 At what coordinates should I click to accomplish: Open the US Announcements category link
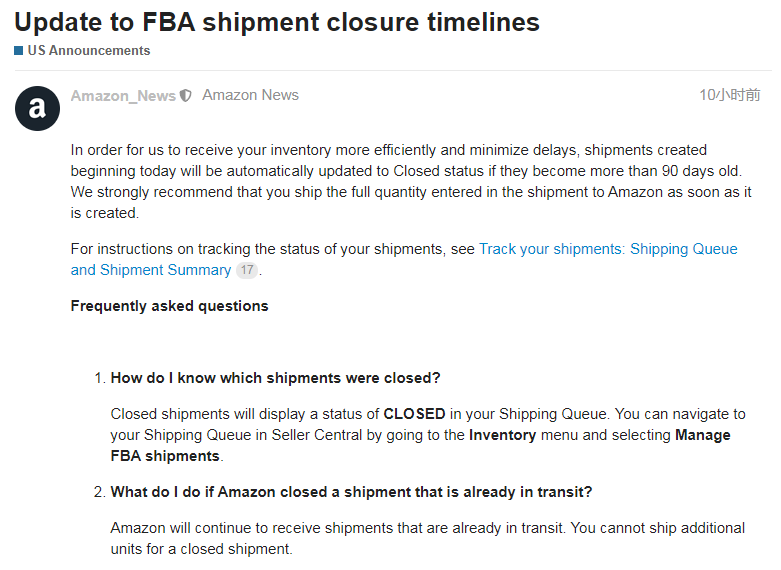(89, 50)
